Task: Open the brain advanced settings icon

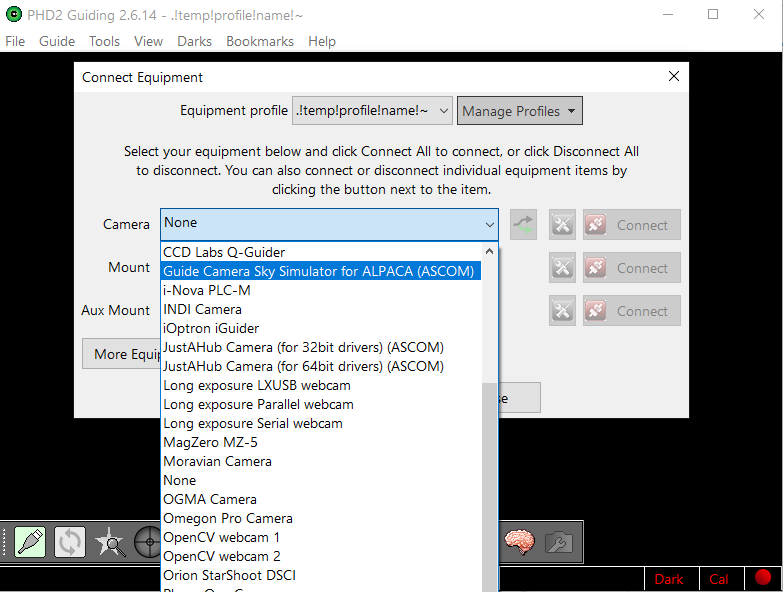Action: (x=518, y=541)
